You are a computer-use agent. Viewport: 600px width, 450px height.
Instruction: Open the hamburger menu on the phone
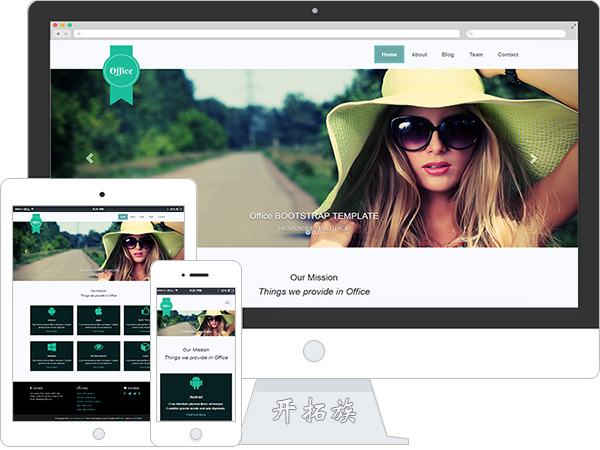pyautogui.click(x=227, y=303)
